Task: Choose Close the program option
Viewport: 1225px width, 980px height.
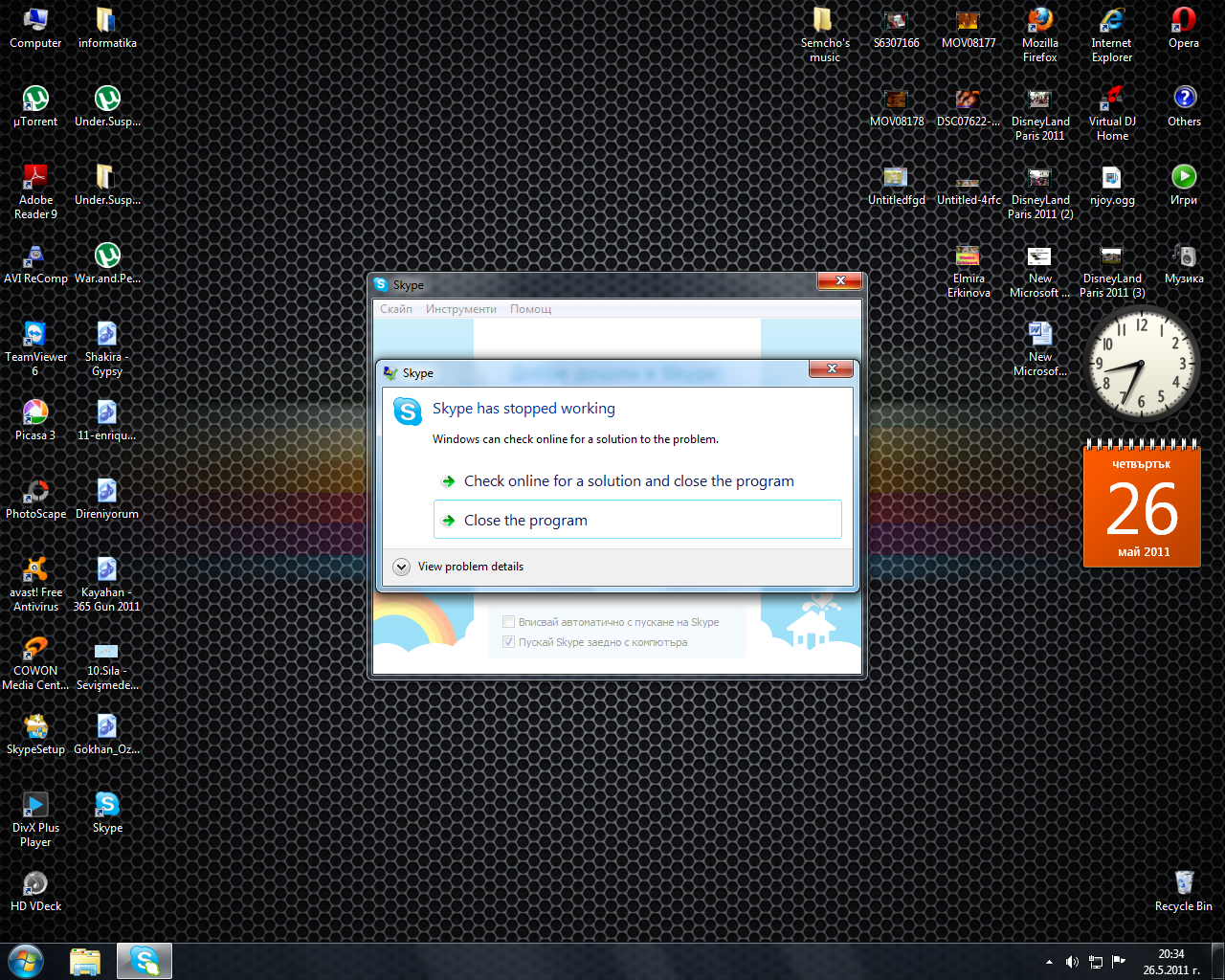Action: click(x=637, y=520)
